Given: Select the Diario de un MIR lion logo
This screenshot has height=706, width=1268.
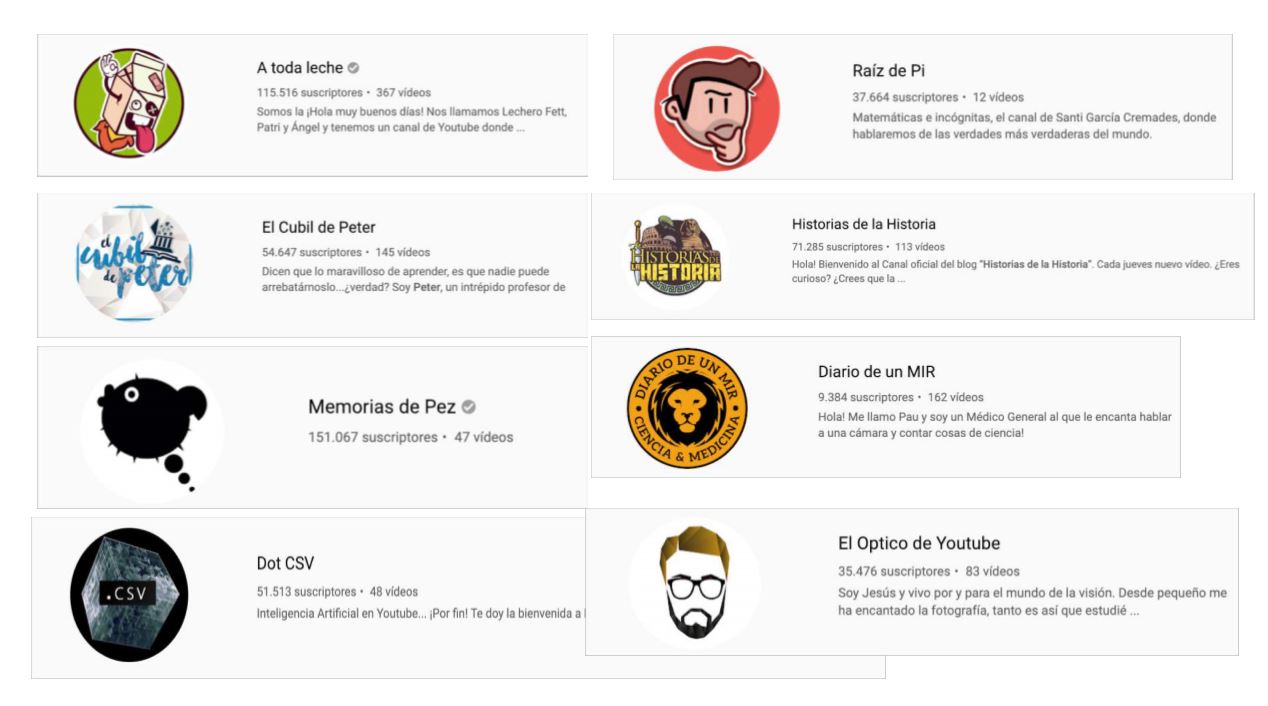Looking at the screenshot, I should (x=687, y=408).
